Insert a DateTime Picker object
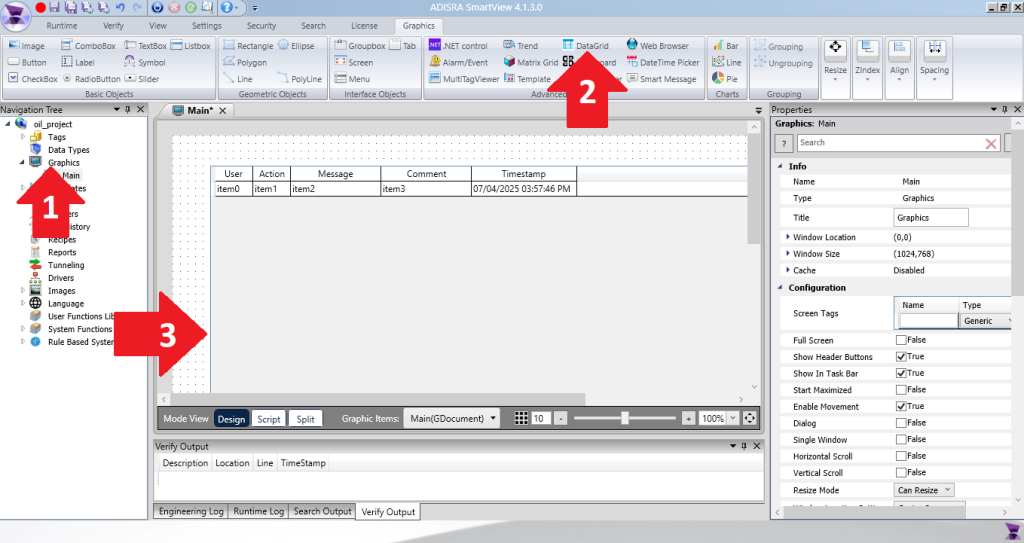 pyautogui.click(x=663, y=62)
